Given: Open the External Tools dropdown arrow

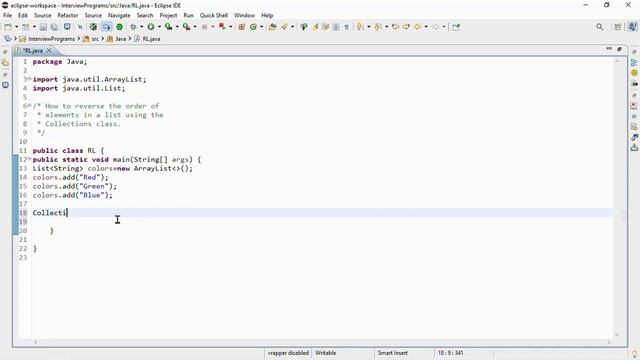Looking at the screenshot, I should (x=195, y=27).
